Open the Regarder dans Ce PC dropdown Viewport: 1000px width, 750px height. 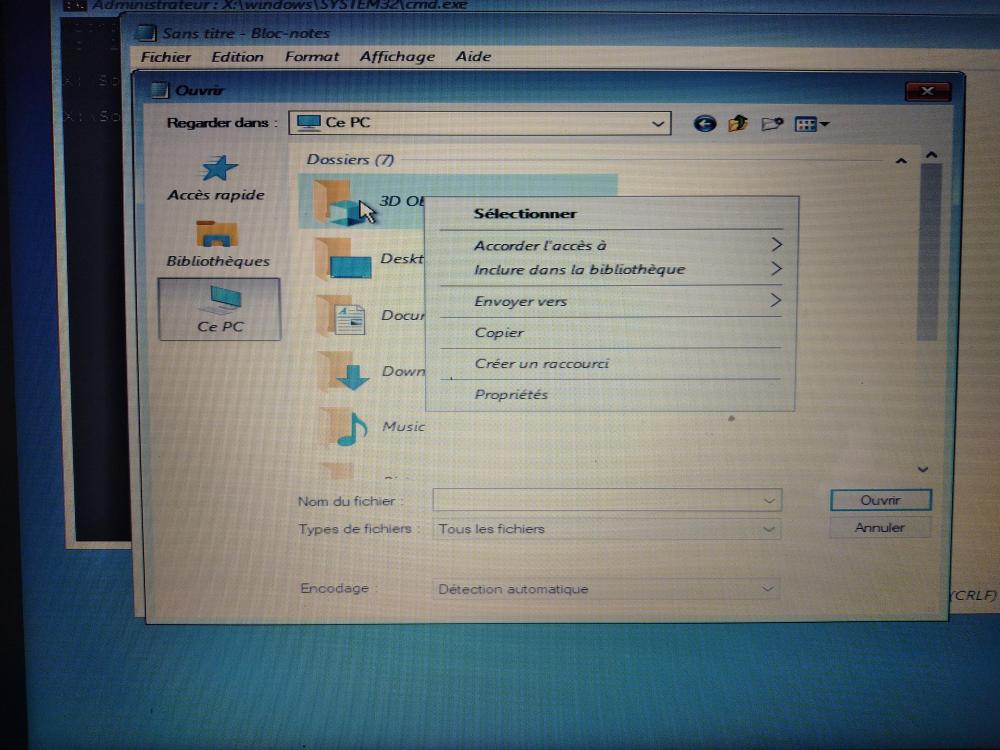480,122
